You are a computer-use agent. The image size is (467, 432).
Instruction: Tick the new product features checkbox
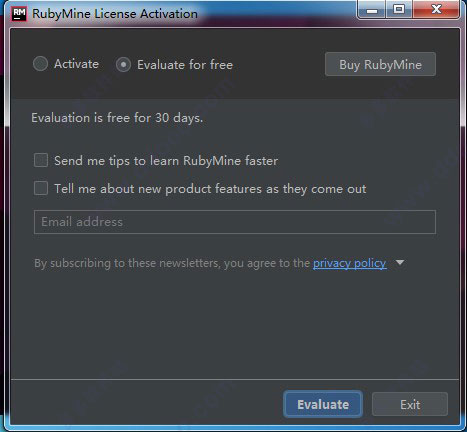[x=41, y=188]
